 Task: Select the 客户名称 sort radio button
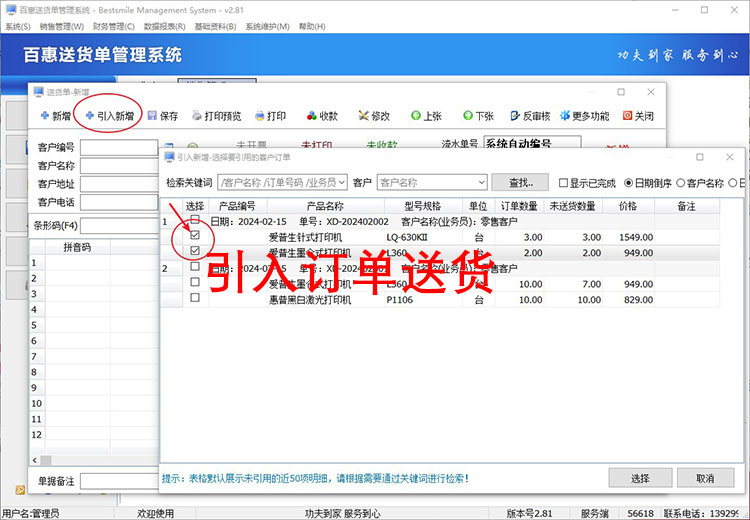pos(680,183)
